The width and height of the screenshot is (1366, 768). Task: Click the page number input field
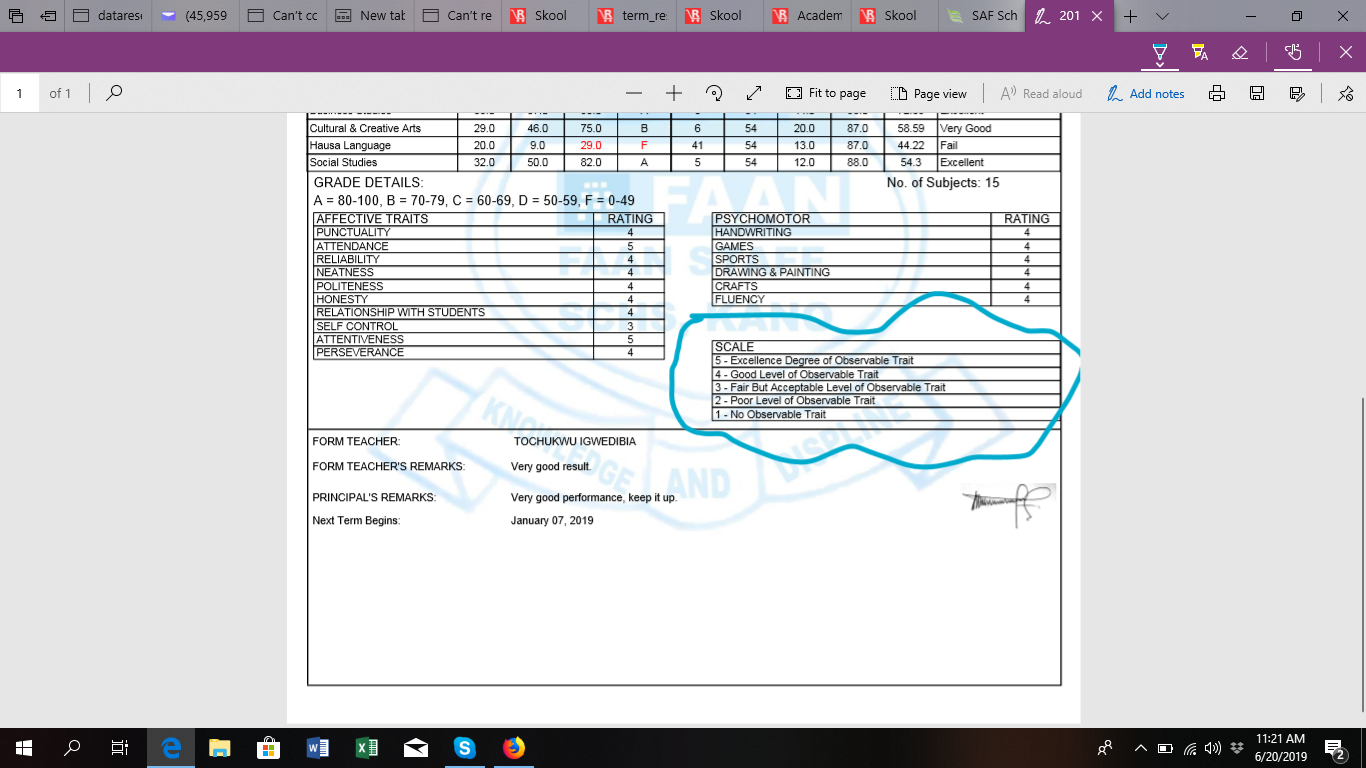[20, 93]
